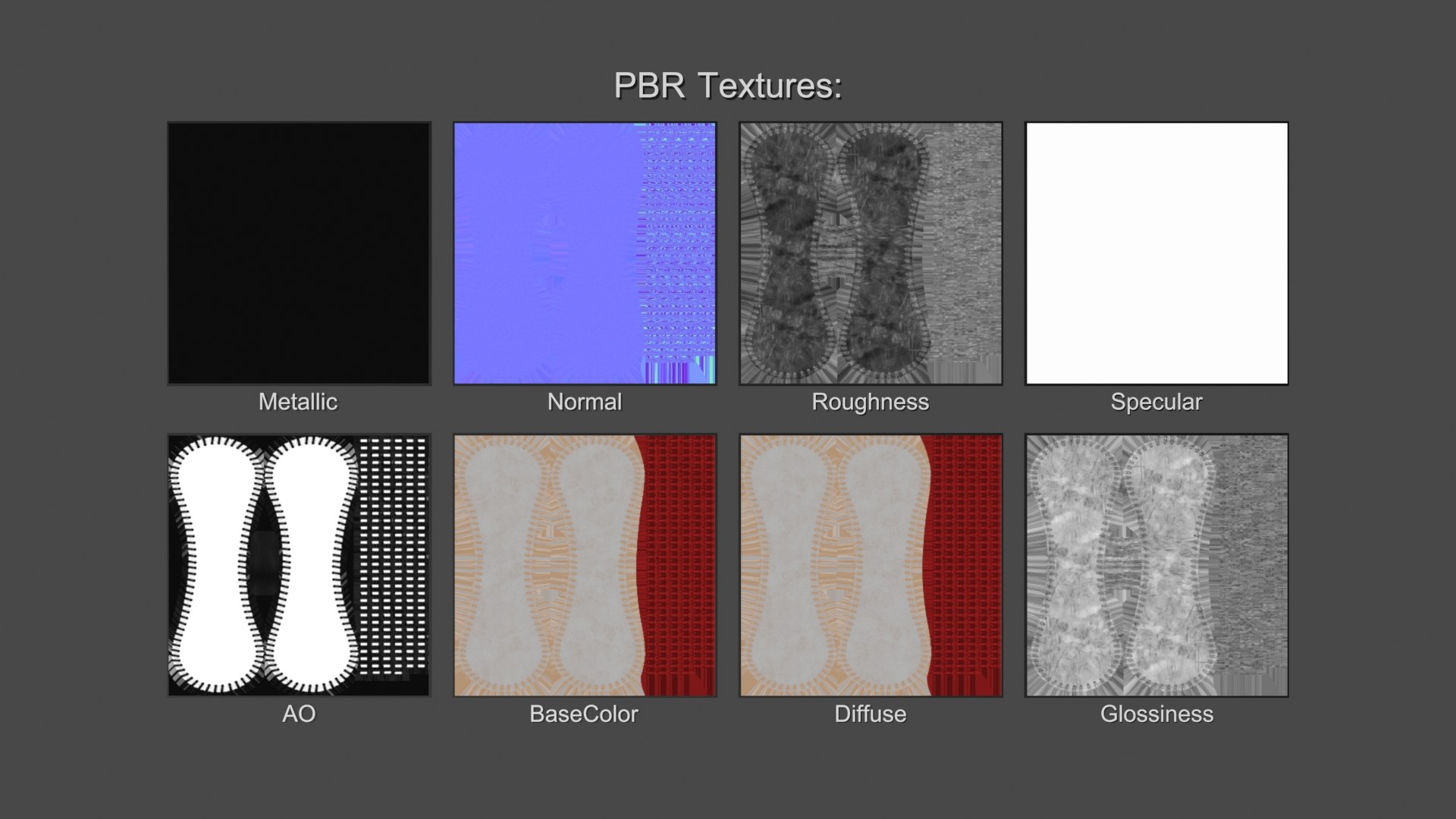1456x819 pixels.
Task: Click the Glossiness label text
Action: 1156,714
